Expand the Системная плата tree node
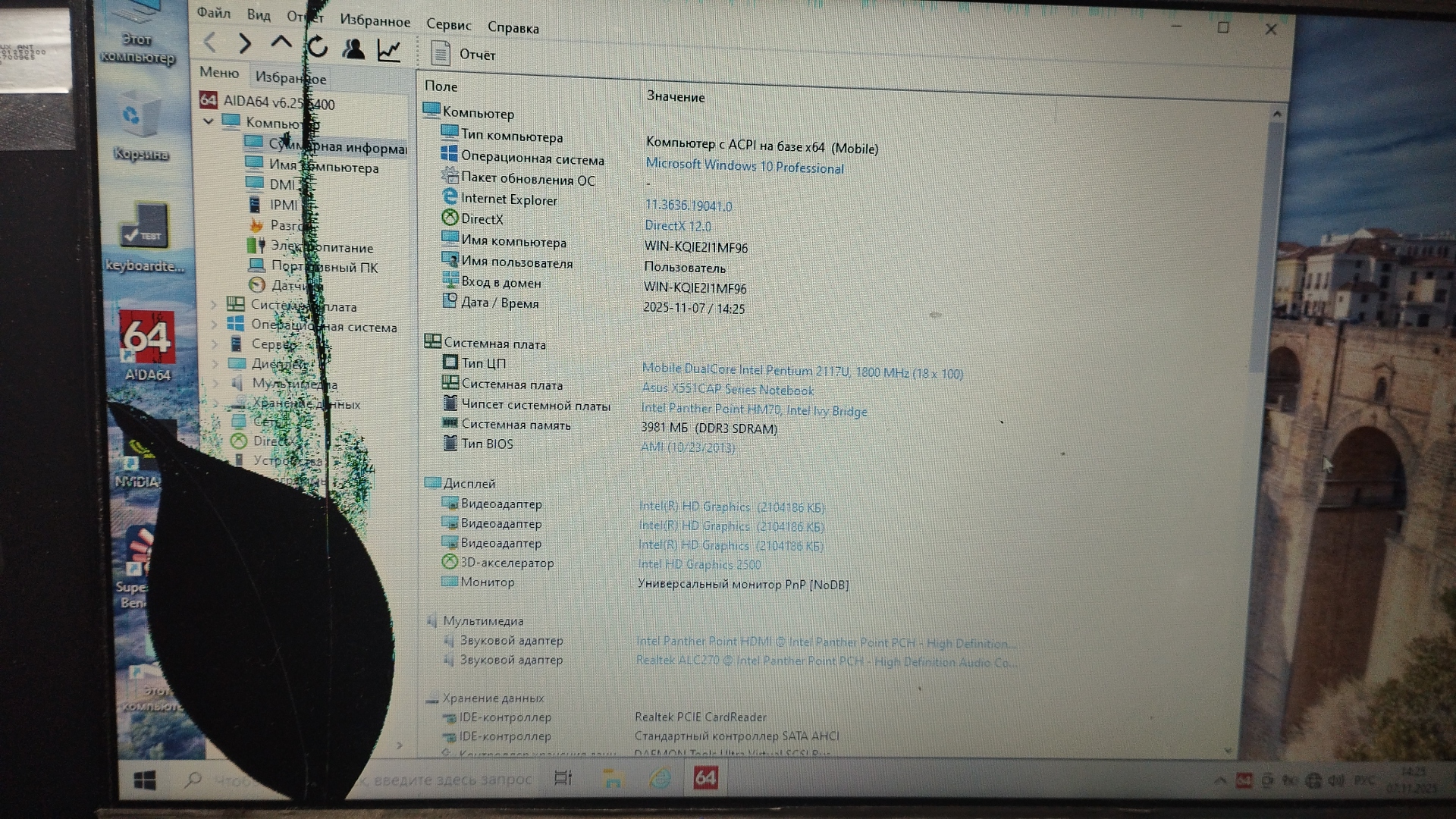 [214, 304]
